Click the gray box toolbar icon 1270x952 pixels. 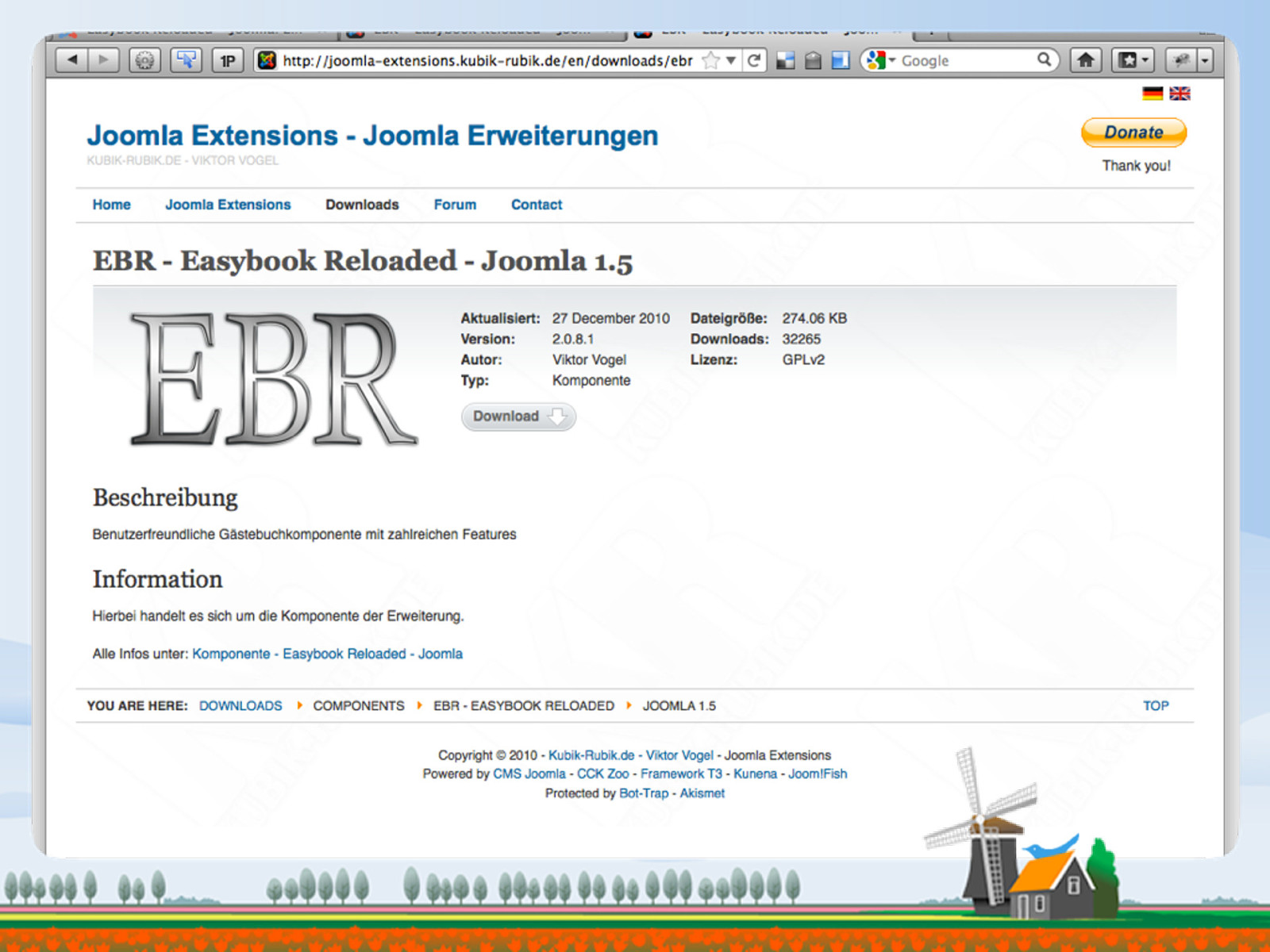pos(813,60)
